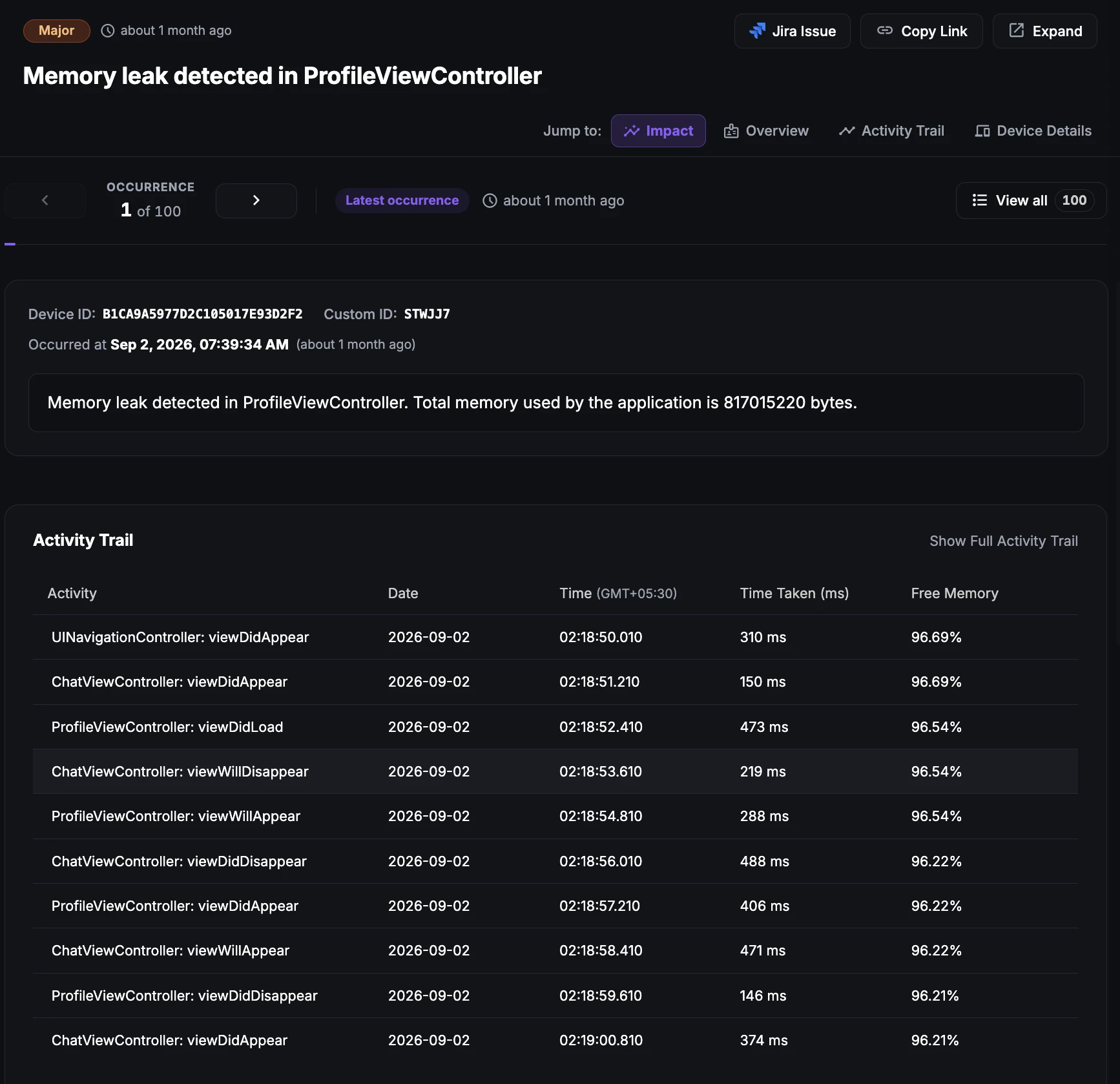Click the Time (GMT+05:30) column header
Image resolution: width=1120 pixels, height=1084 pixels.
618,593
